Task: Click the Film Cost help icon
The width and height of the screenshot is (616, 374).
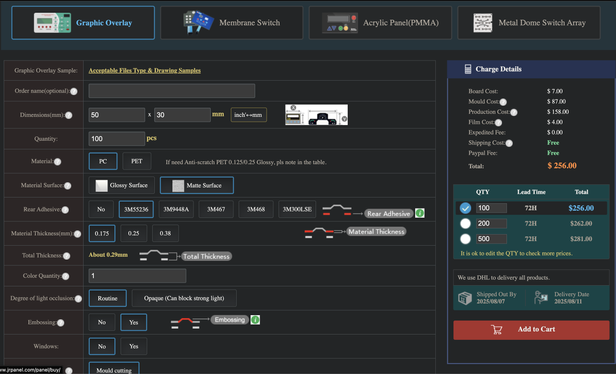Action: pyautogui.click(x=499, y=123)
